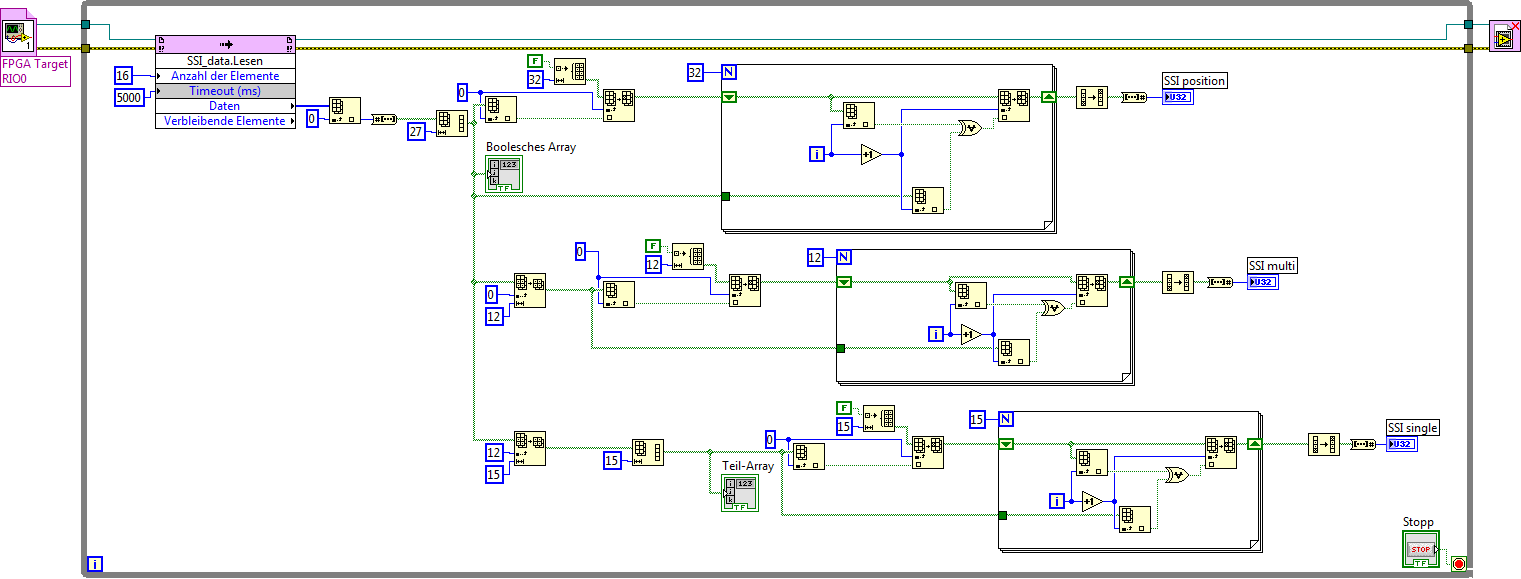
Task: Select the numeric constant 5000
Action: (x=130, y=97)
